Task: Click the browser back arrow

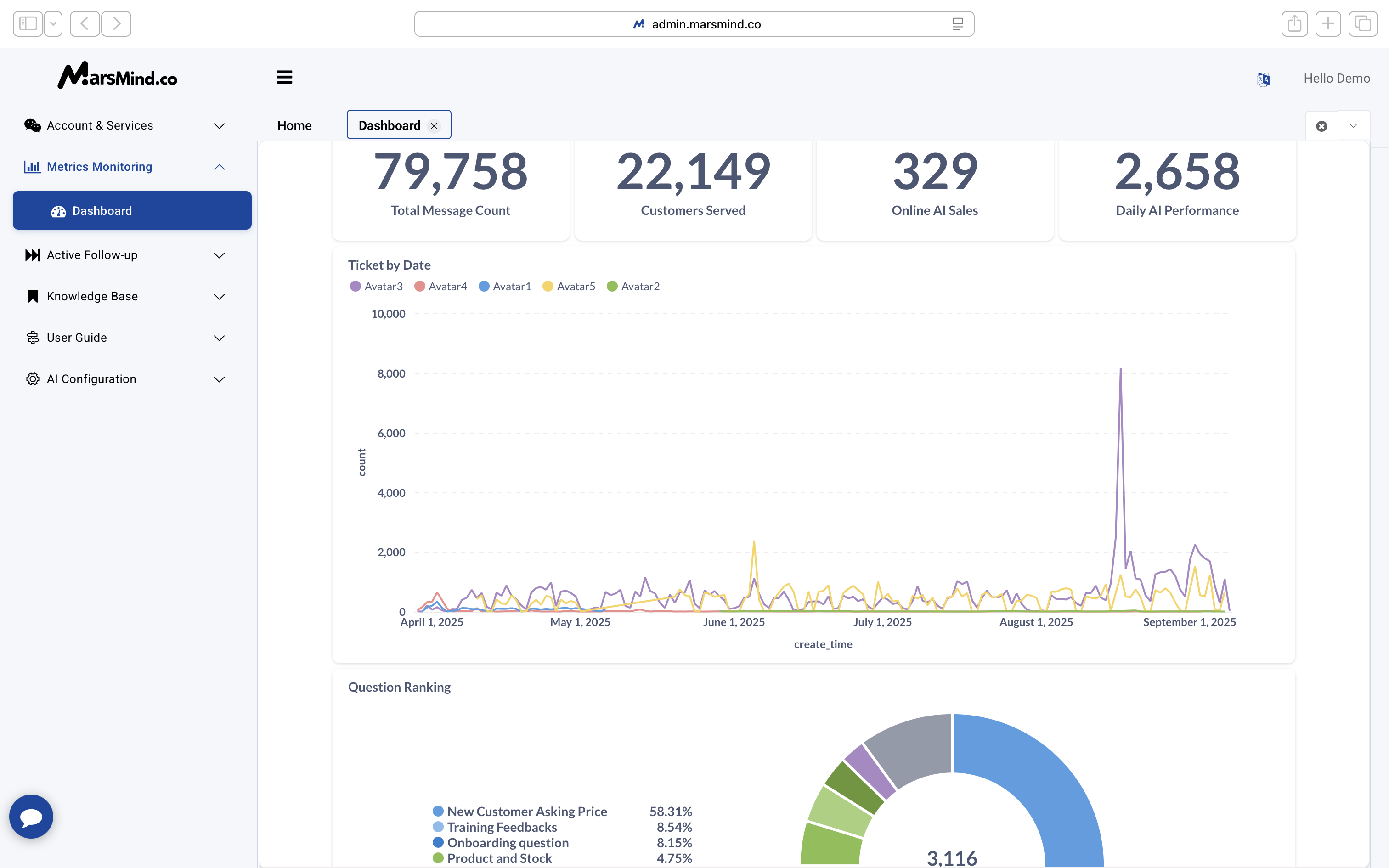Action: tap(85, 24)
